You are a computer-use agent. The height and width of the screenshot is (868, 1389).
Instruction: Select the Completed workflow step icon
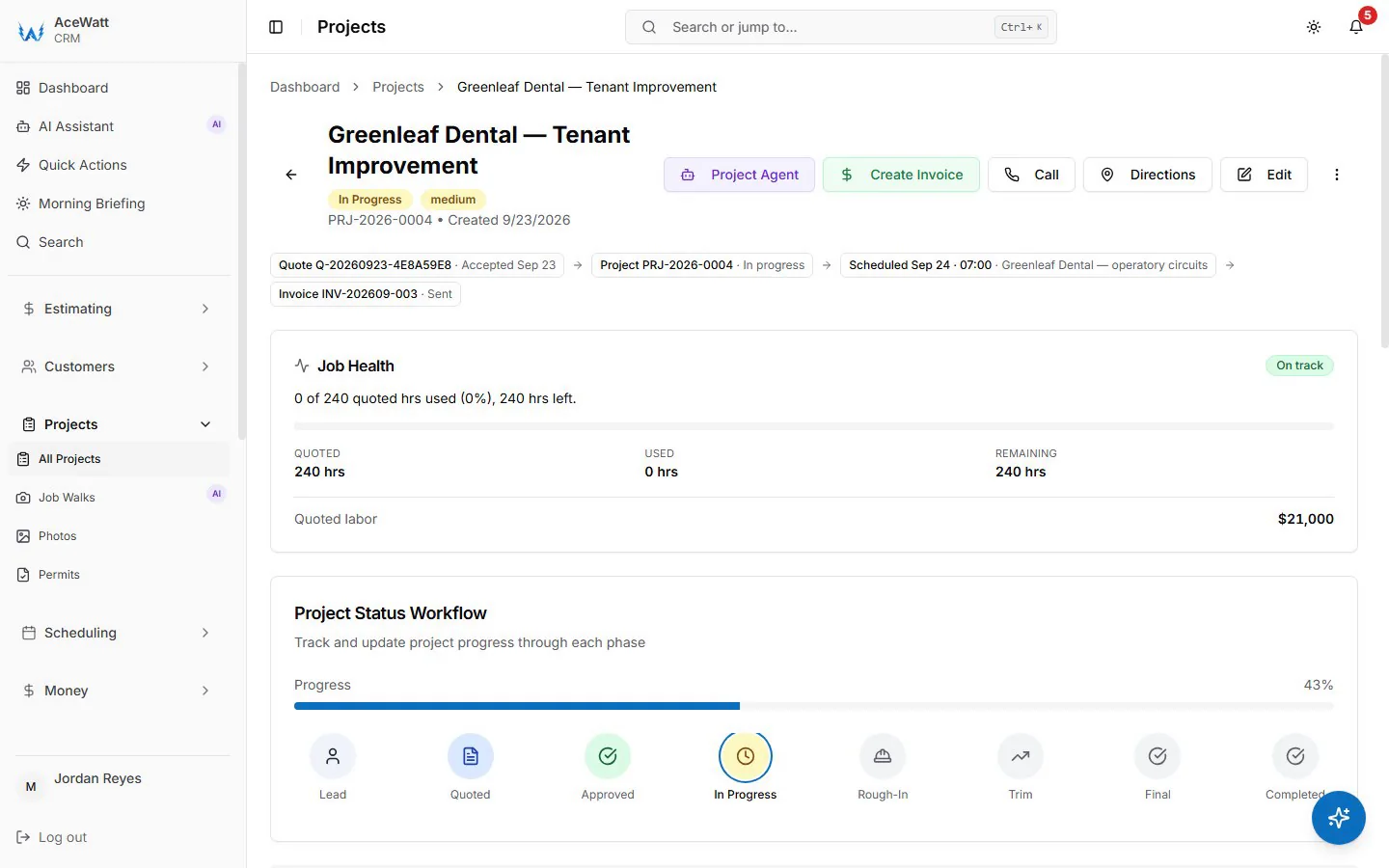(x=1295, y=756)
